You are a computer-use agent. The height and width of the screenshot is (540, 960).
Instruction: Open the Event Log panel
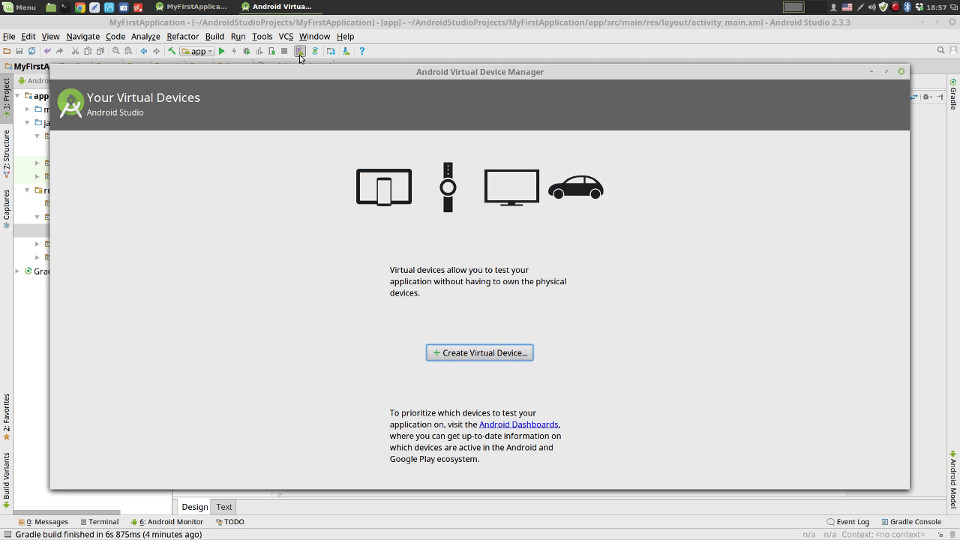tap(848, 522)
